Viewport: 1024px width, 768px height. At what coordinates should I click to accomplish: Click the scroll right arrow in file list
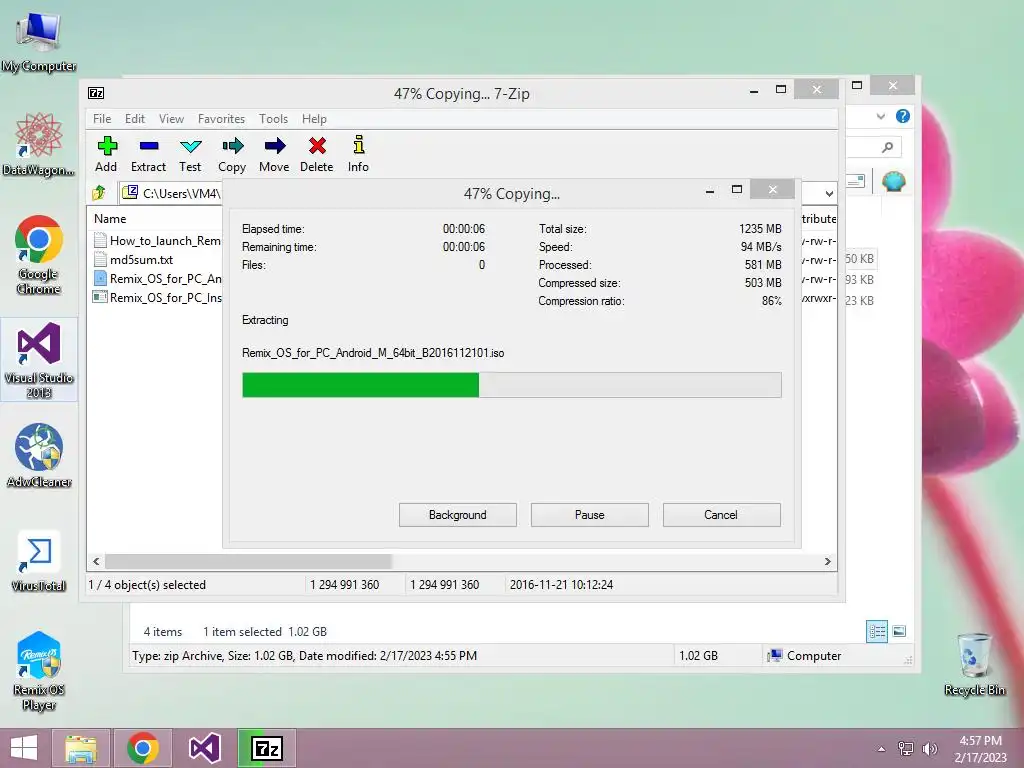[x=827, y=561]
